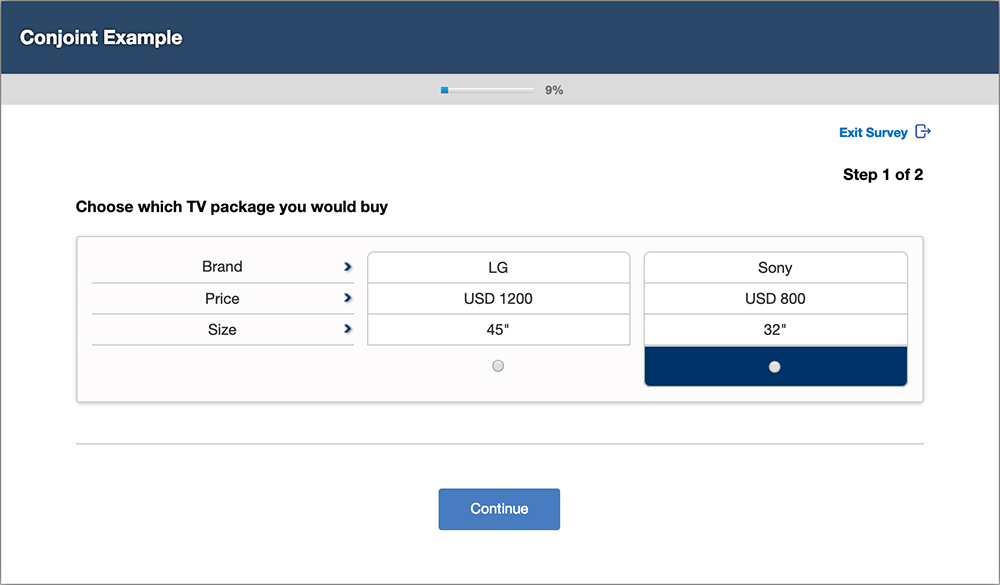Click the 45" size cell
Viewport: 1000px width, 585px height.
(498, 329)
